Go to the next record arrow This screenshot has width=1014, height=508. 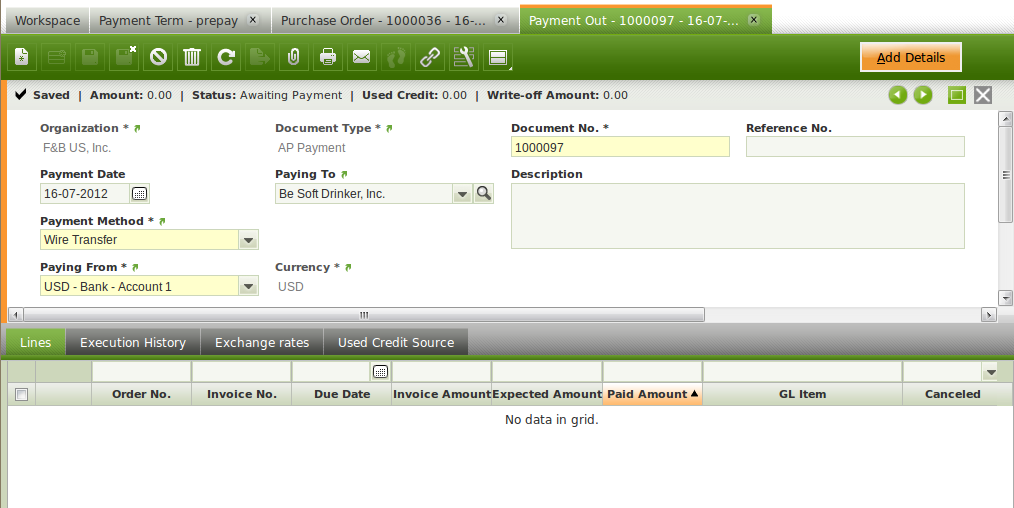coord(922,95)
